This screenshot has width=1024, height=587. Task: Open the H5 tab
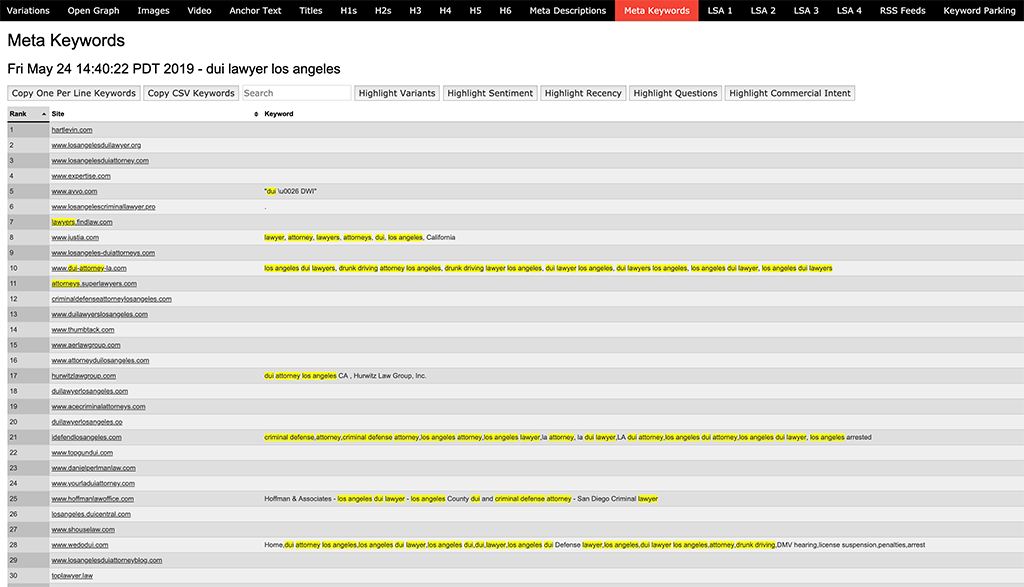(475, 10)
